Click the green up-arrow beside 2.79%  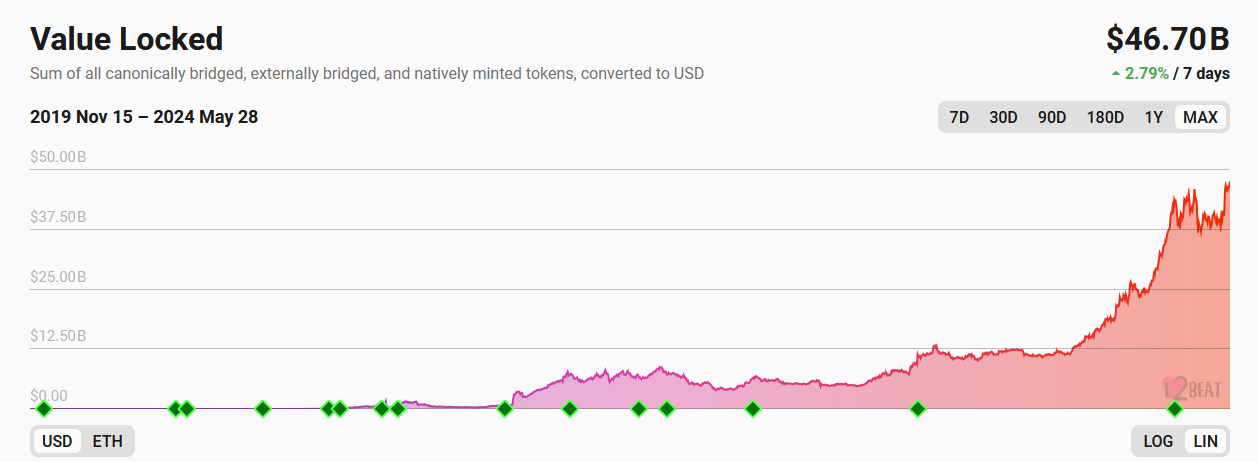(x=1116, y=74)
